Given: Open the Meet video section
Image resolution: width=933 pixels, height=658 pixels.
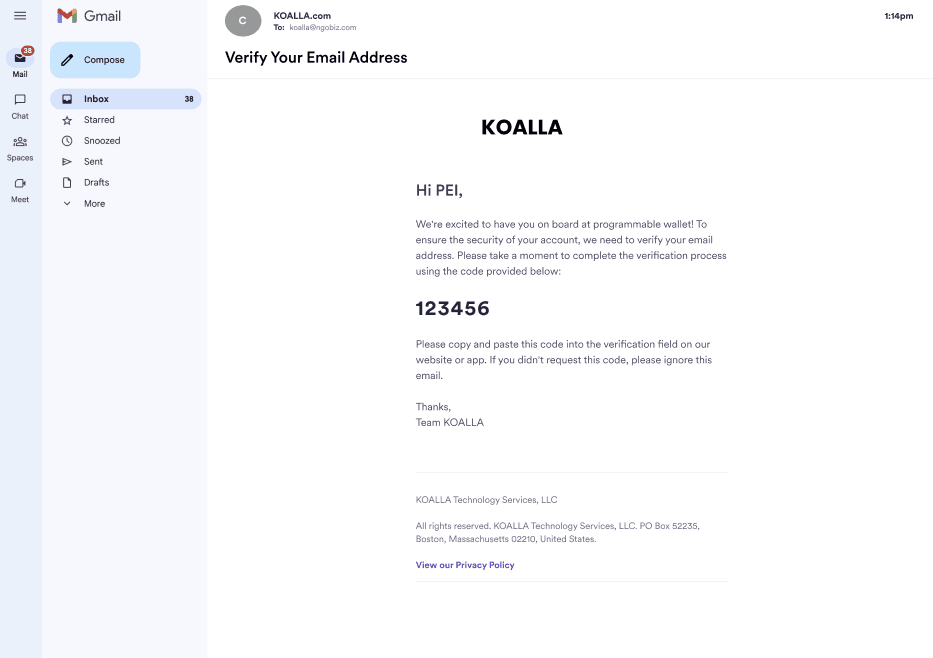Looking at the screenshot, I should (x=20, y=190).
